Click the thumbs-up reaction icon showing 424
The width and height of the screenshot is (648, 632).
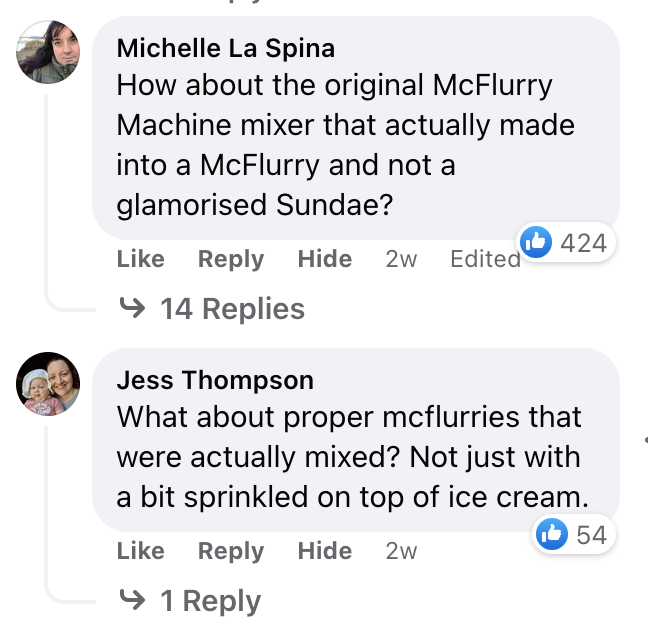[x=537, y=242]
